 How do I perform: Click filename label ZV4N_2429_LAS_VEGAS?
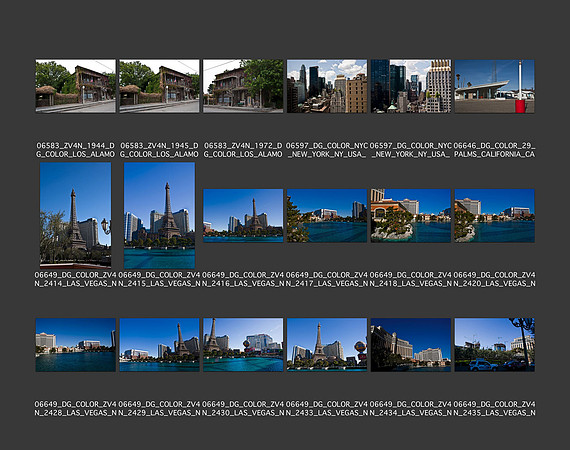click(159, 409)
